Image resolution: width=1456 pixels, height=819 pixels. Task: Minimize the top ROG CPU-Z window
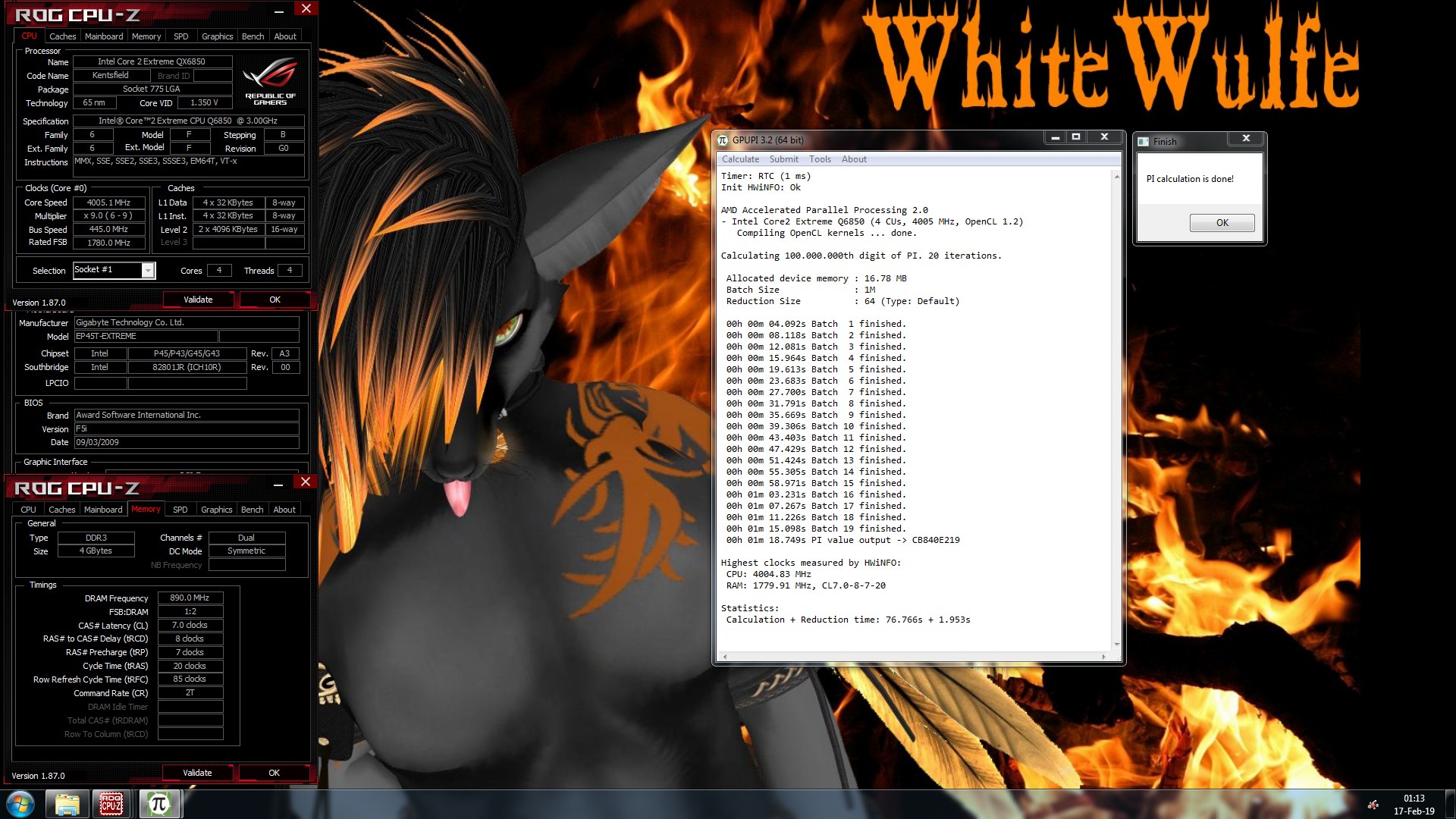click(279, 11)
